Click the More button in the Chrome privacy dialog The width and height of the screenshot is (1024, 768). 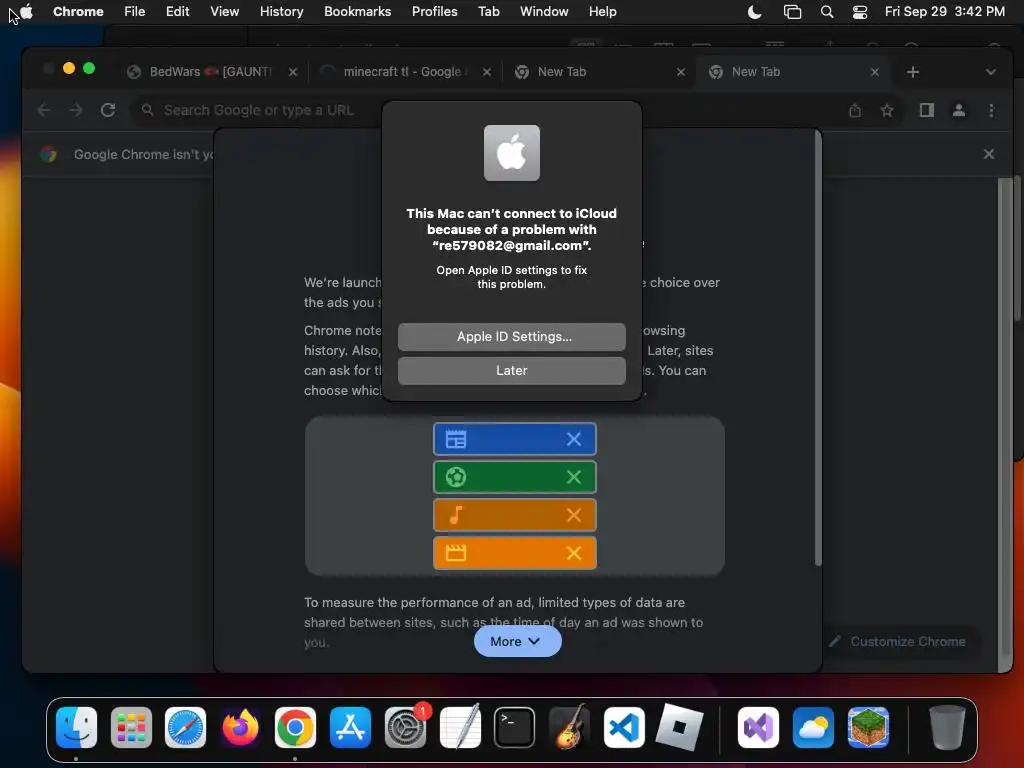click(517, 641)
